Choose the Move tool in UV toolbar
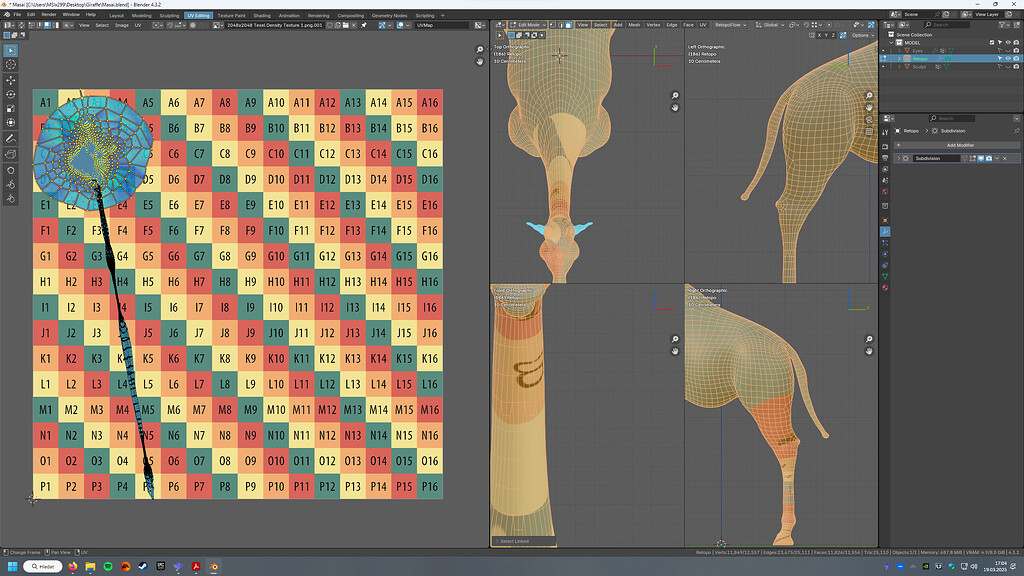 [x=10, y=80]
